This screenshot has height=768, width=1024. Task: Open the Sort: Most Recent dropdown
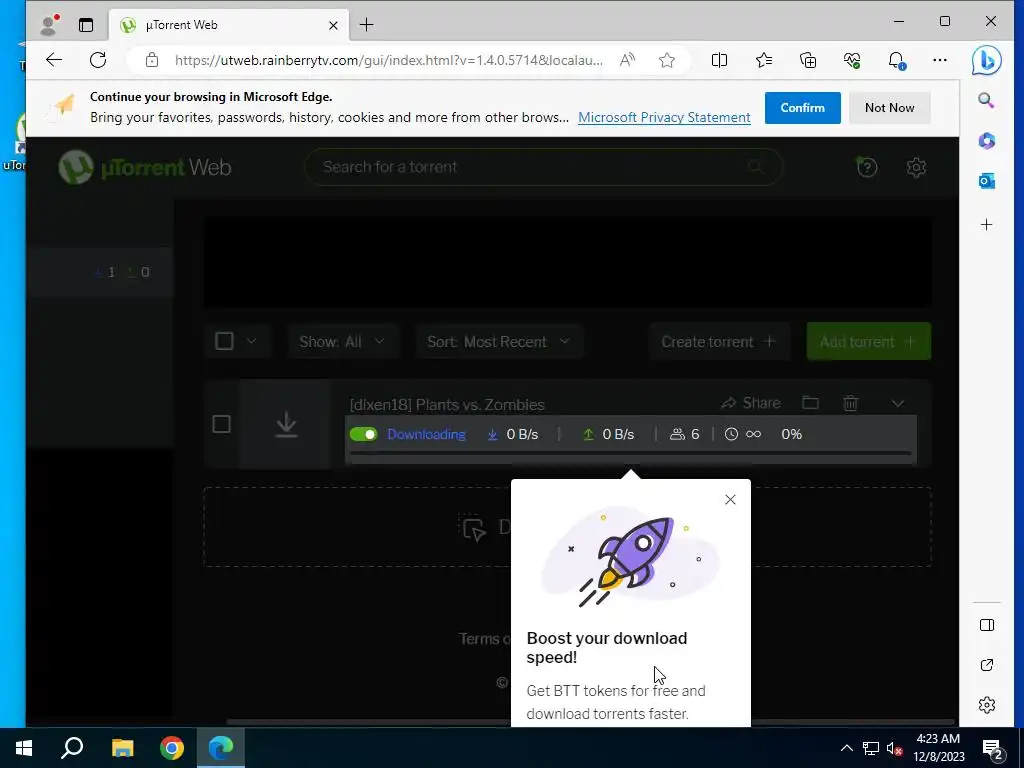[499, 342]
